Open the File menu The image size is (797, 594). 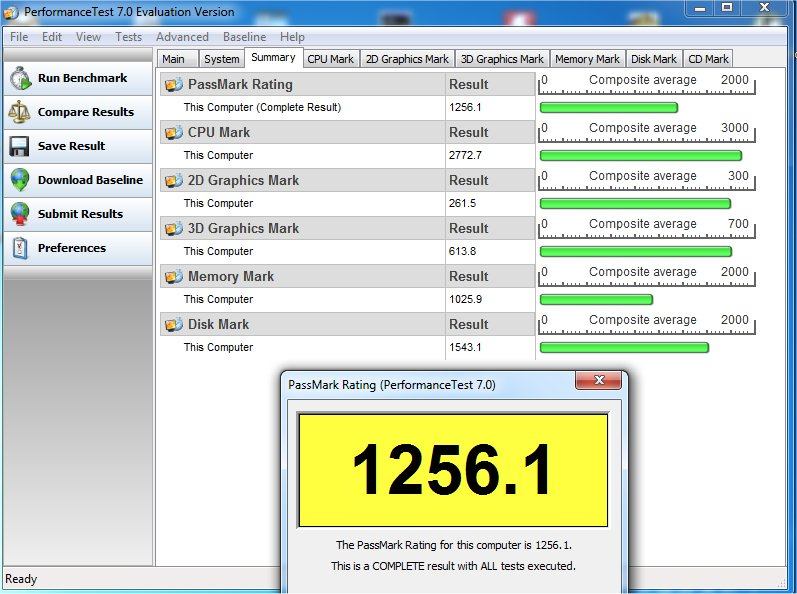pos(19,37)
